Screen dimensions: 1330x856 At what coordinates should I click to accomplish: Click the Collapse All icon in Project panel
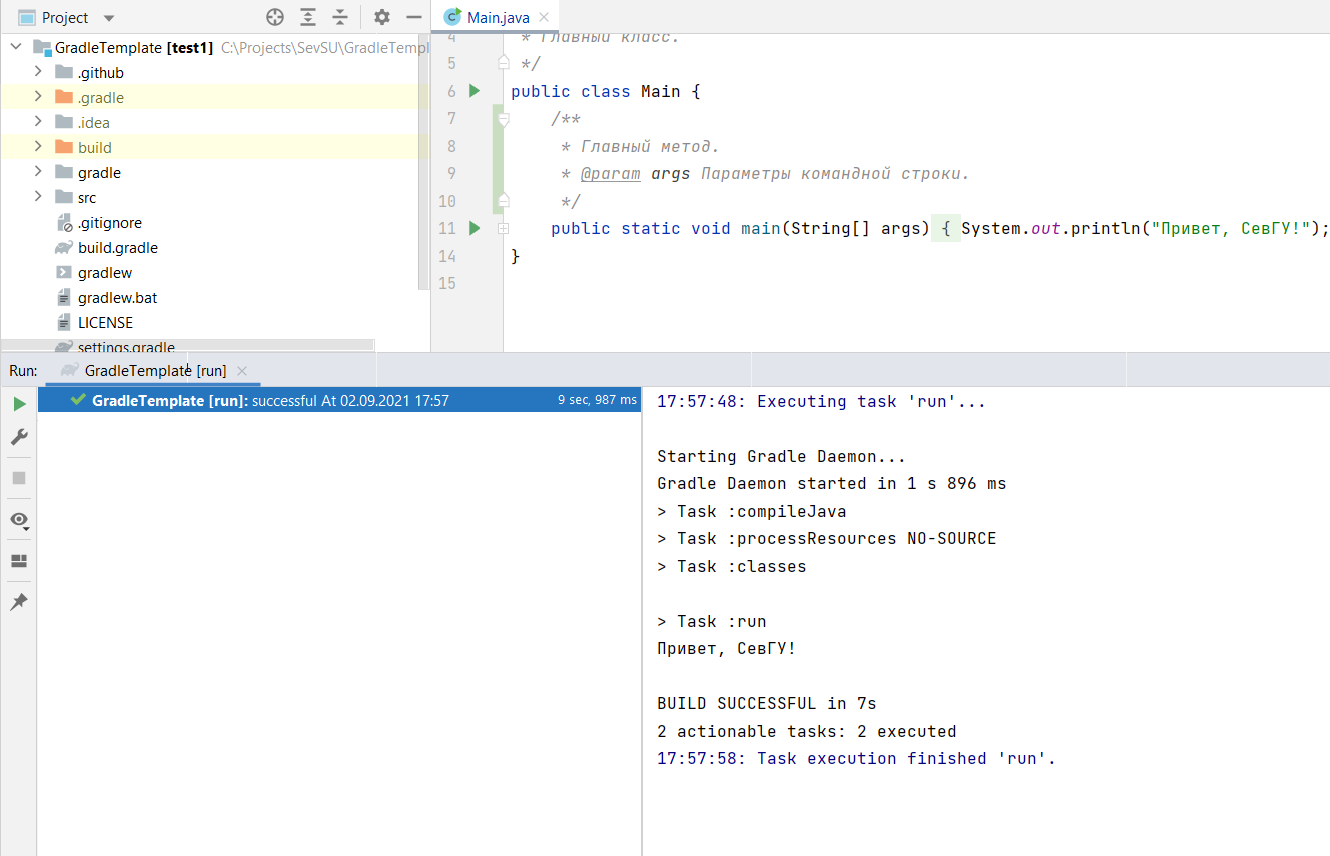[x=340, y=17]
